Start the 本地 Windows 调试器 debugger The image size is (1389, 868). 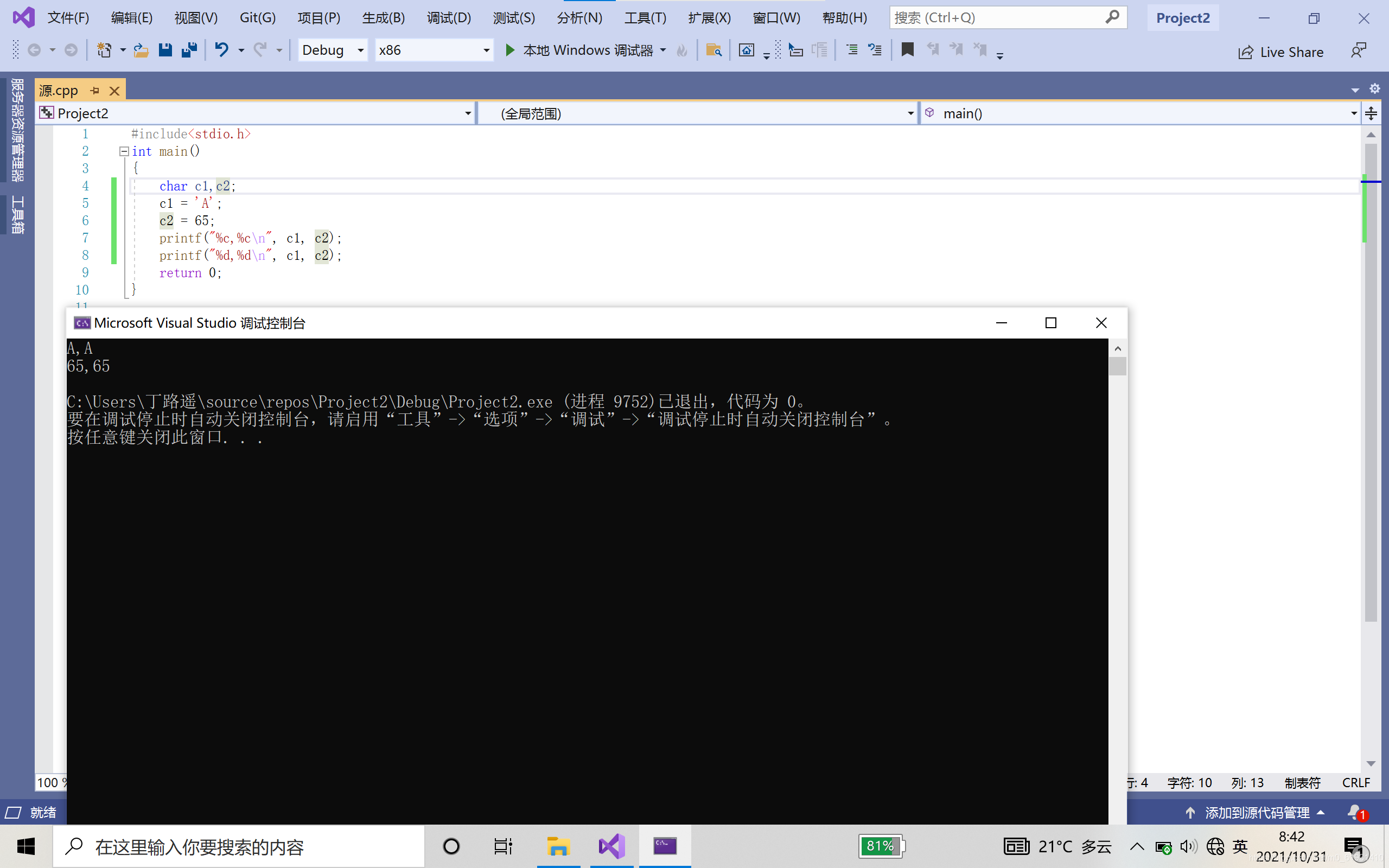pos(579,50)
